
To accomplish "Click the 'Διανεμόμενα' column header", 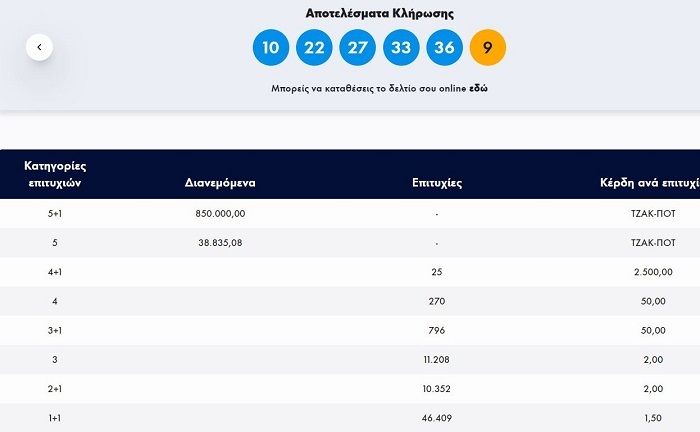I will click(x=221, y=183).
